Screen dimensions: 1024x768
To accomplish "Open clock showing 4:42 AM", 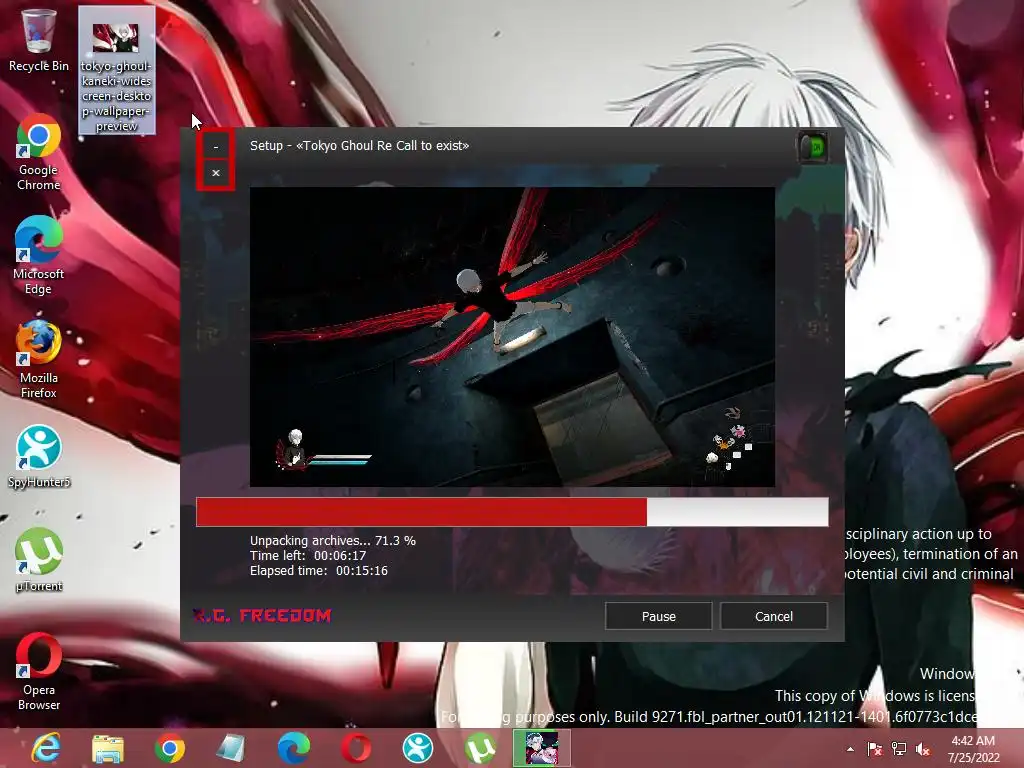I will [x=973, y=749].
